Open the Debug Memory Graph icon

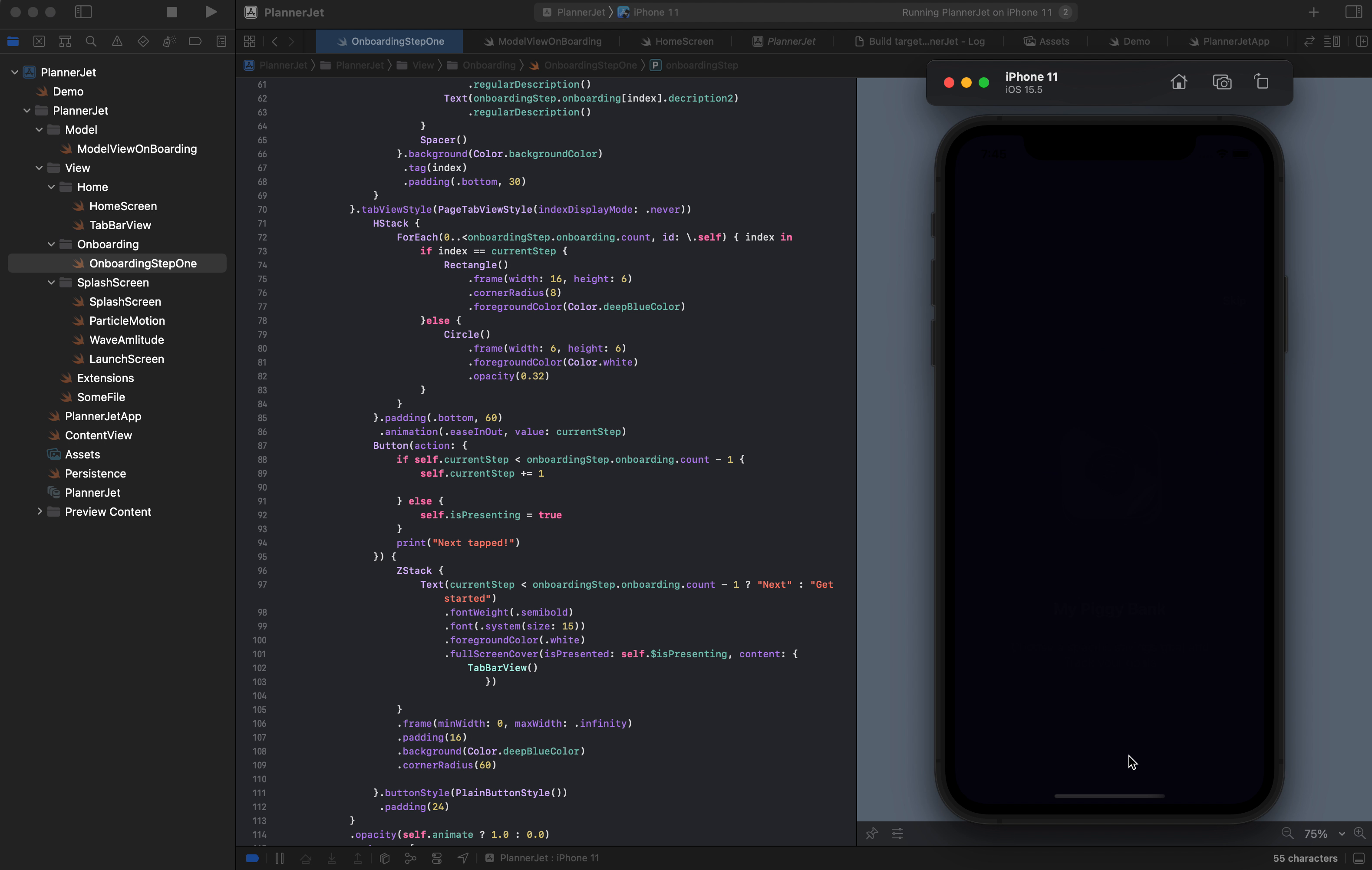pos(410,858)
